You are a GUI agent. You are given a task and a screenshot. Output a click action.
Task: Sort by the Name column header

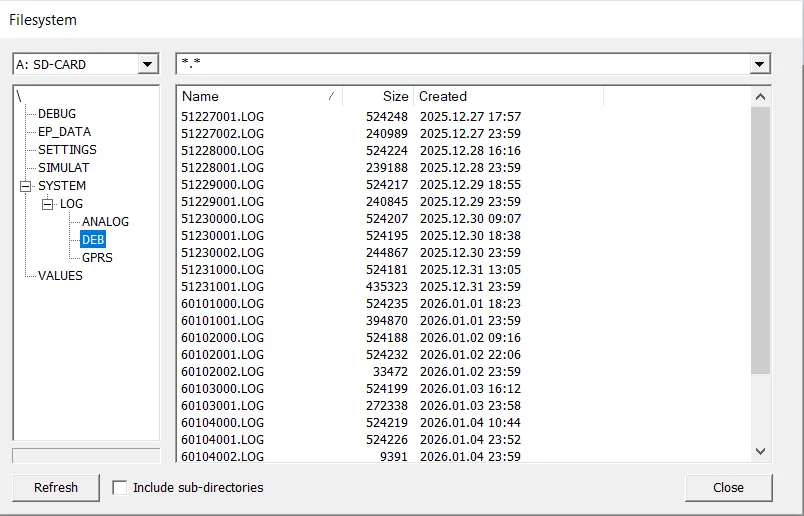[260, 96]
